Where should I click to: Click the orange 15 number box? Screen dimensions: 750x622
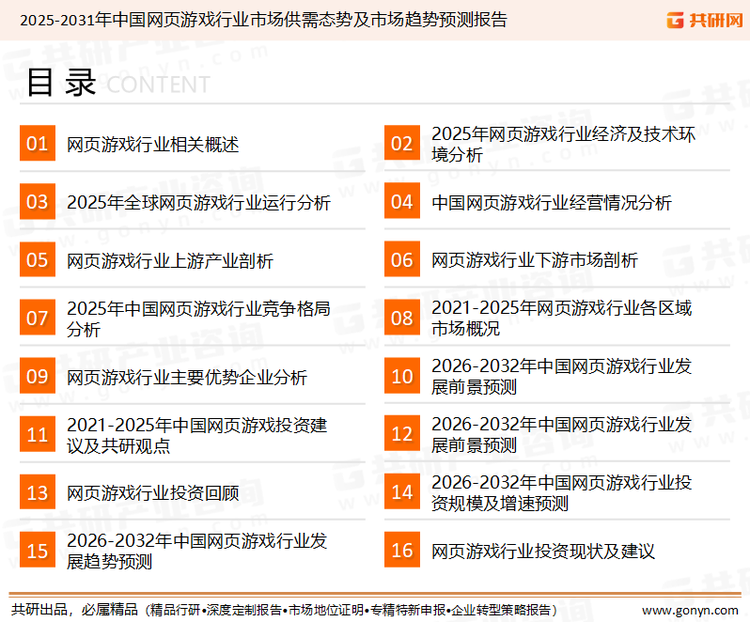click(37, 550)
